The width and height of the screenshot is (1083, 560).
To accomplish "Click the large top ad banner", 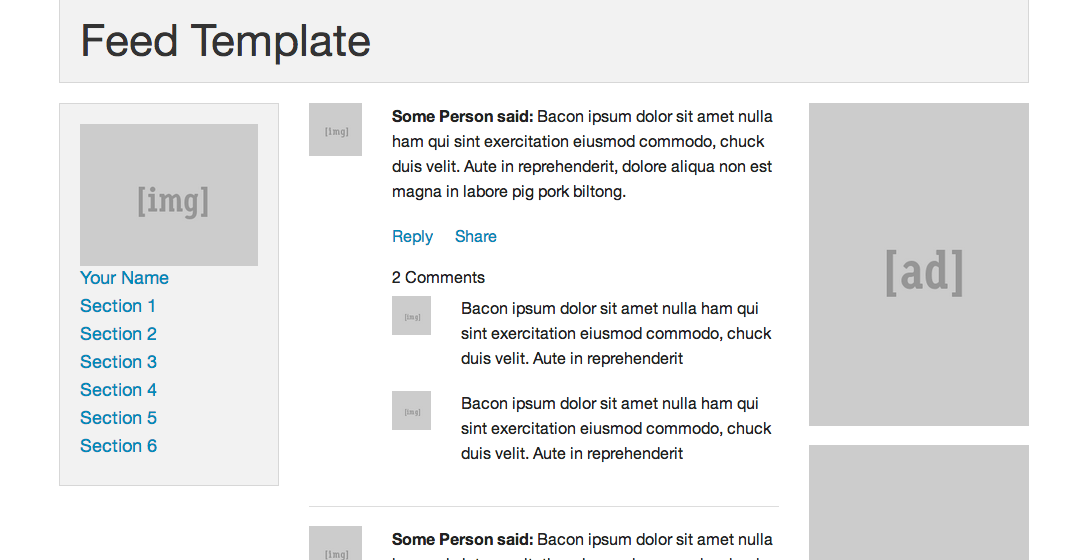I will click(918, 265).
